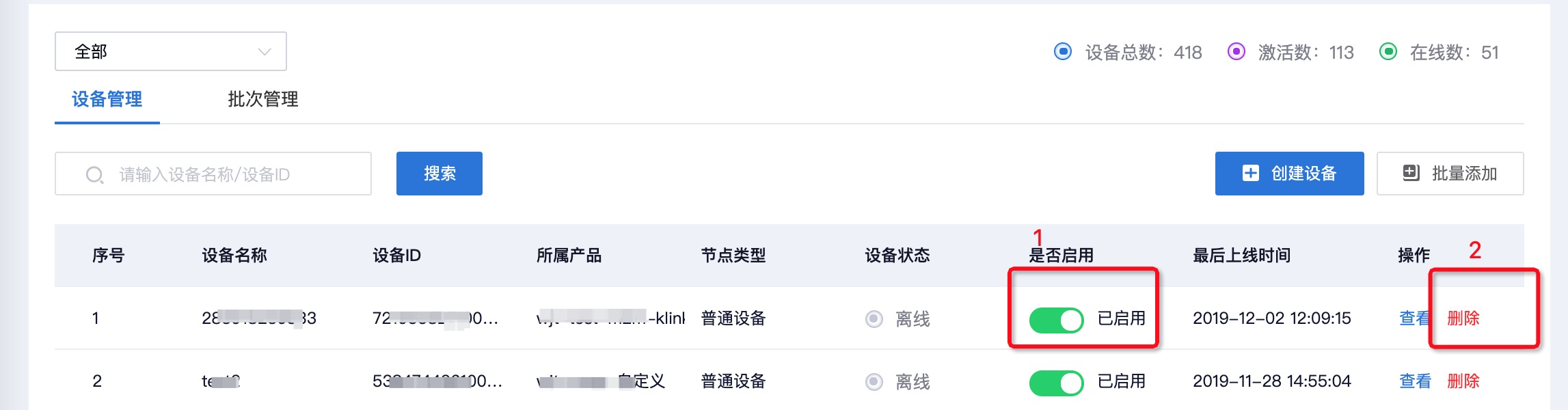The width and height of the screenshot is (1568, 410).
Task: Turn off the 已启用 switch for device 2
Action: coord(1056,383)
